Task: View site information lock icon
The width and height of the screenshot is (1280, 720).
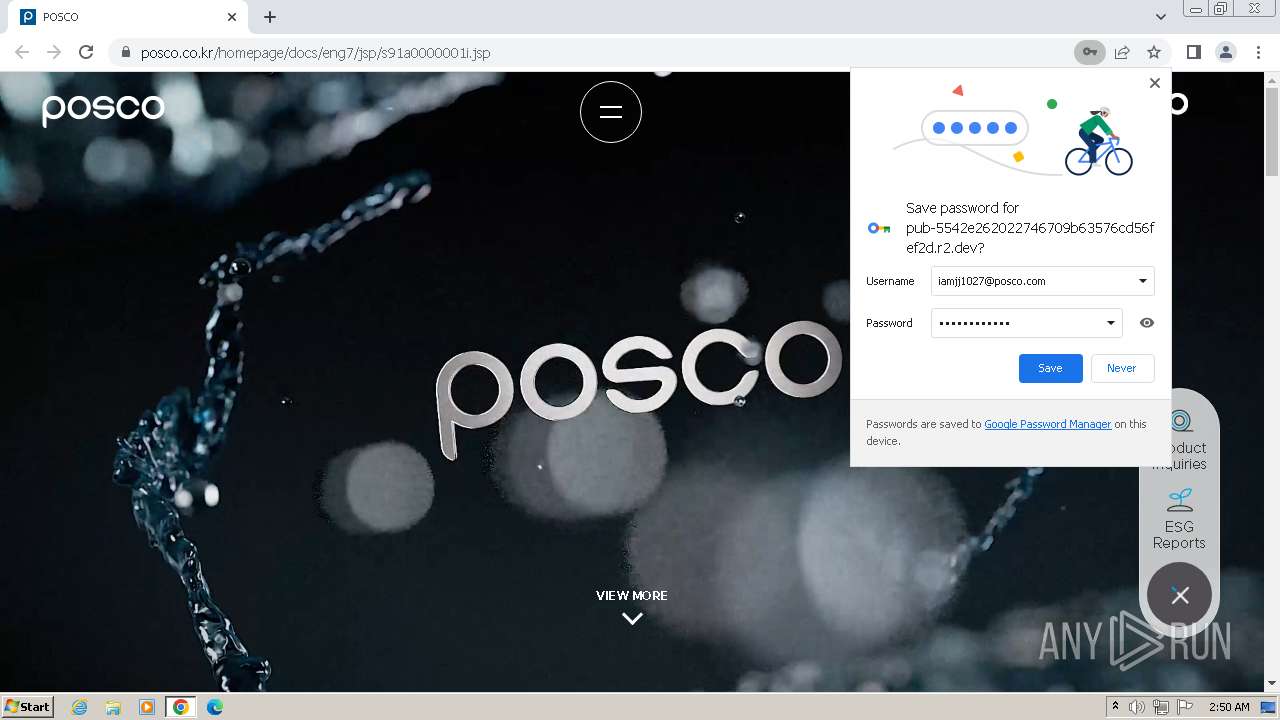Action: point(125,52)
